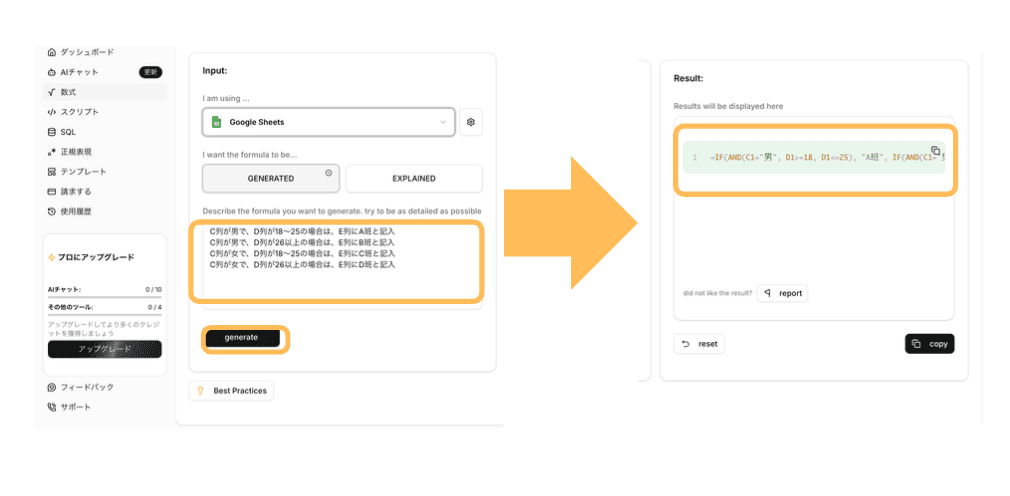Open the スクリプト script generator
Viewport: 1010px width, 496px height.
[x=79, y=112]
